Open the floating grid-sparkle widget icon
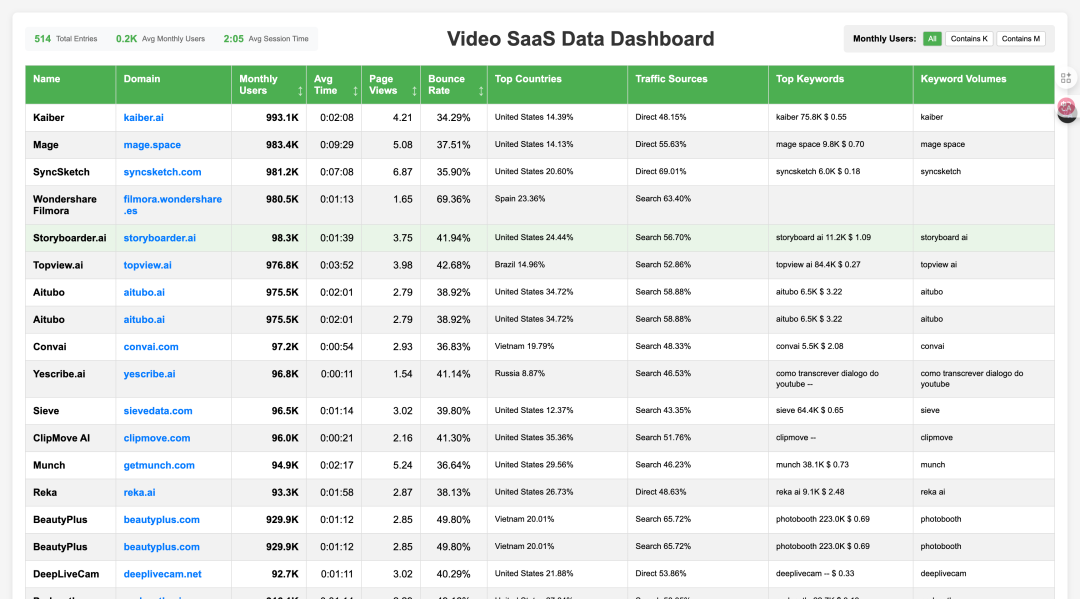Viewport: 1080px width, 599px height. click(1066, 78)
